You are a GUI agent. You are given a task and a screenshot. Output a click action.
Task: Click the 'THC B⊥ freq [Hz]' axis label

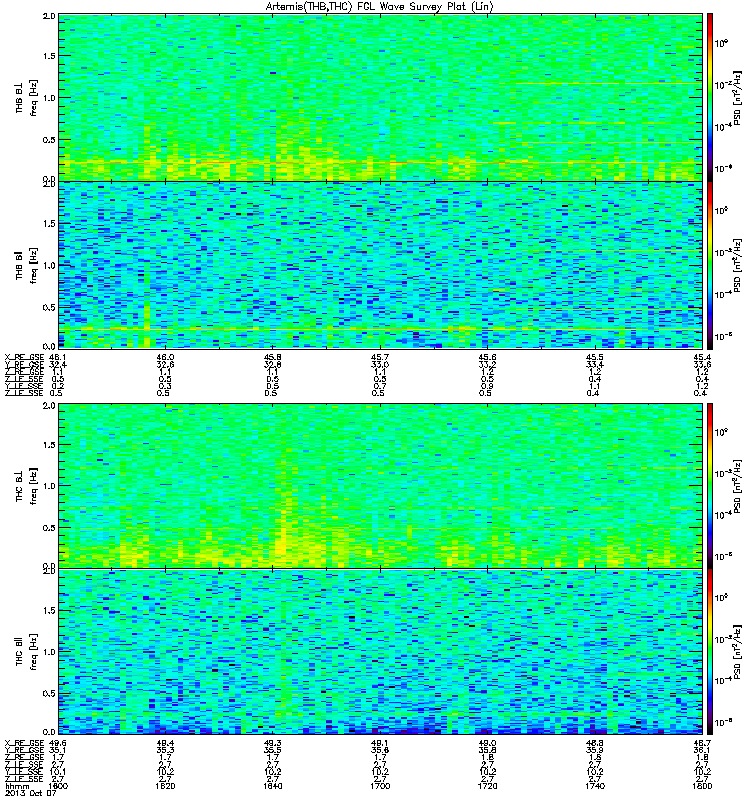(26, 486)
